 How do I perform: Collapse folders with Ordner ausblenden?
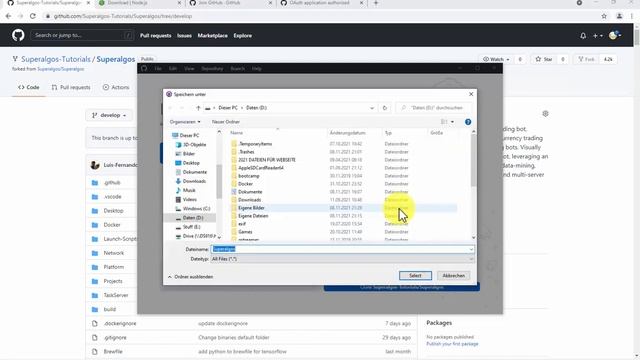[191, 277]
